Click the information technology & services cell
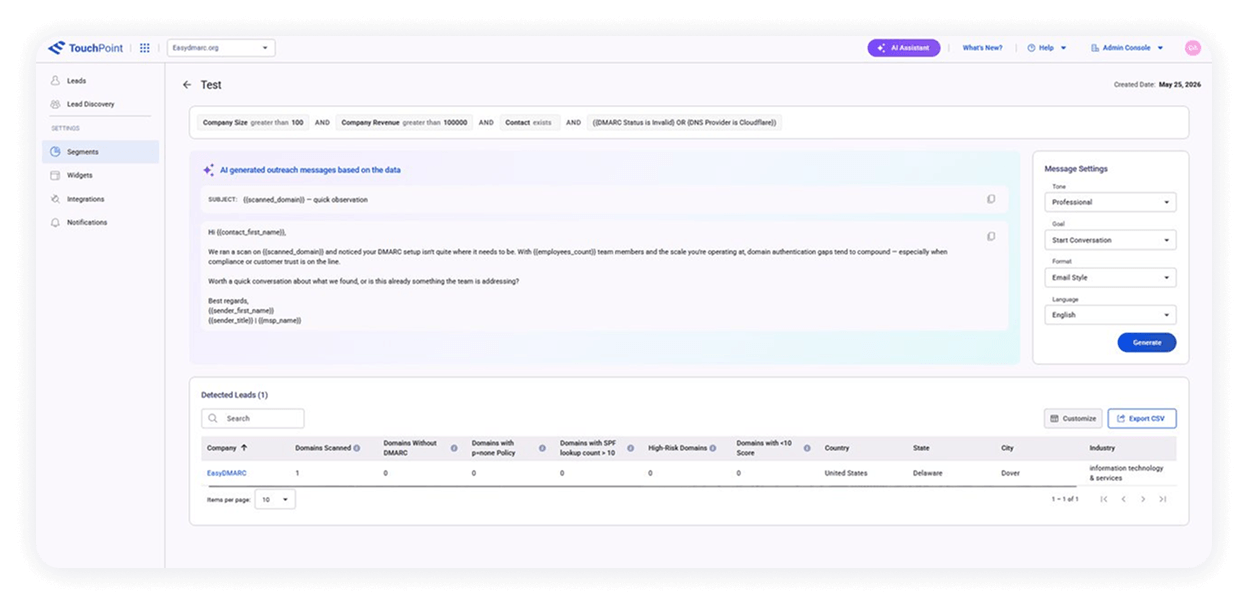 (x=1126, y=473)
